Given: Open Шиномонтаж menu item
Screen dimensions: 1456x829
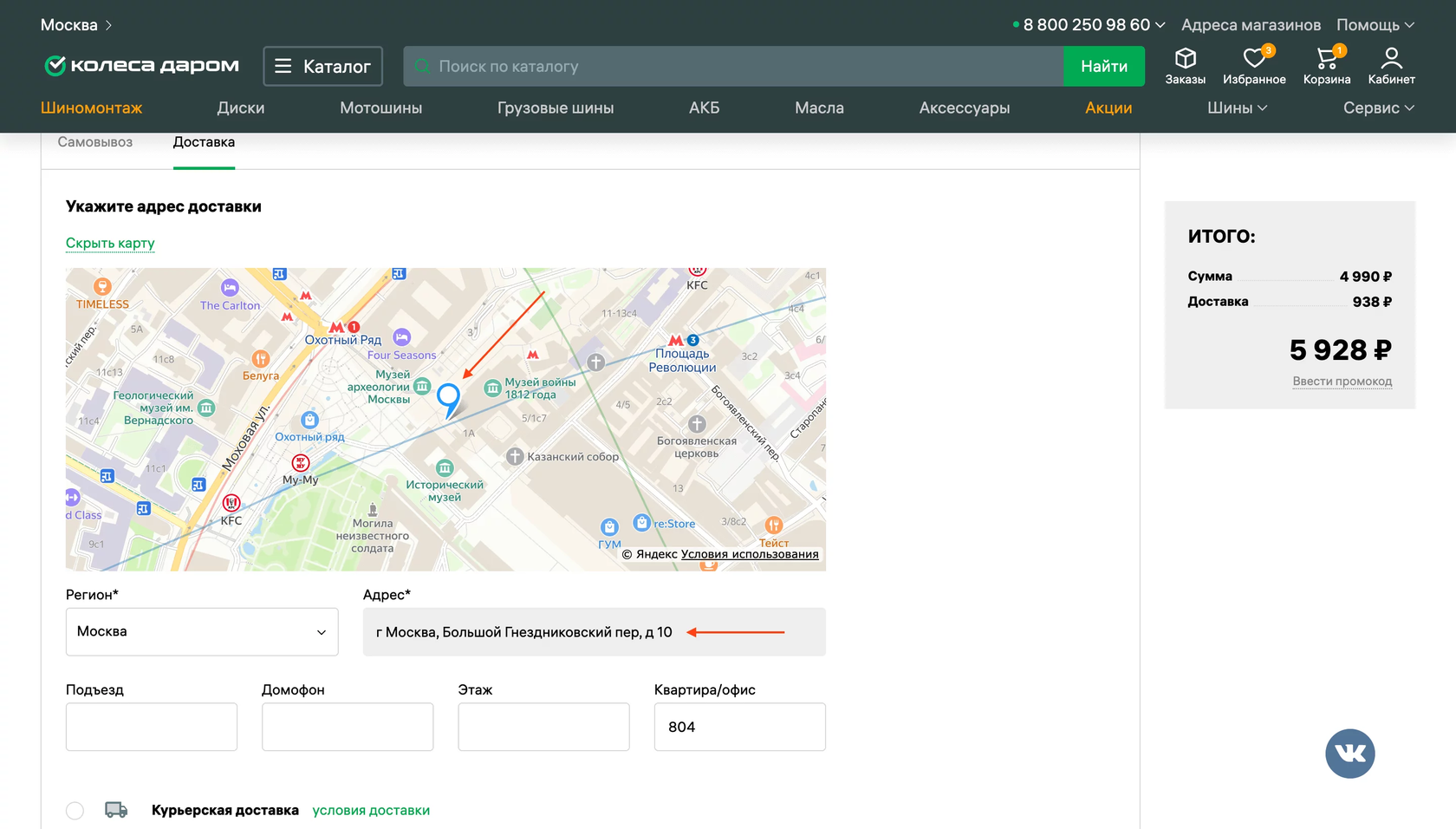Looking at the screenshot, I should pyautogui.click(x=92, y=108).
